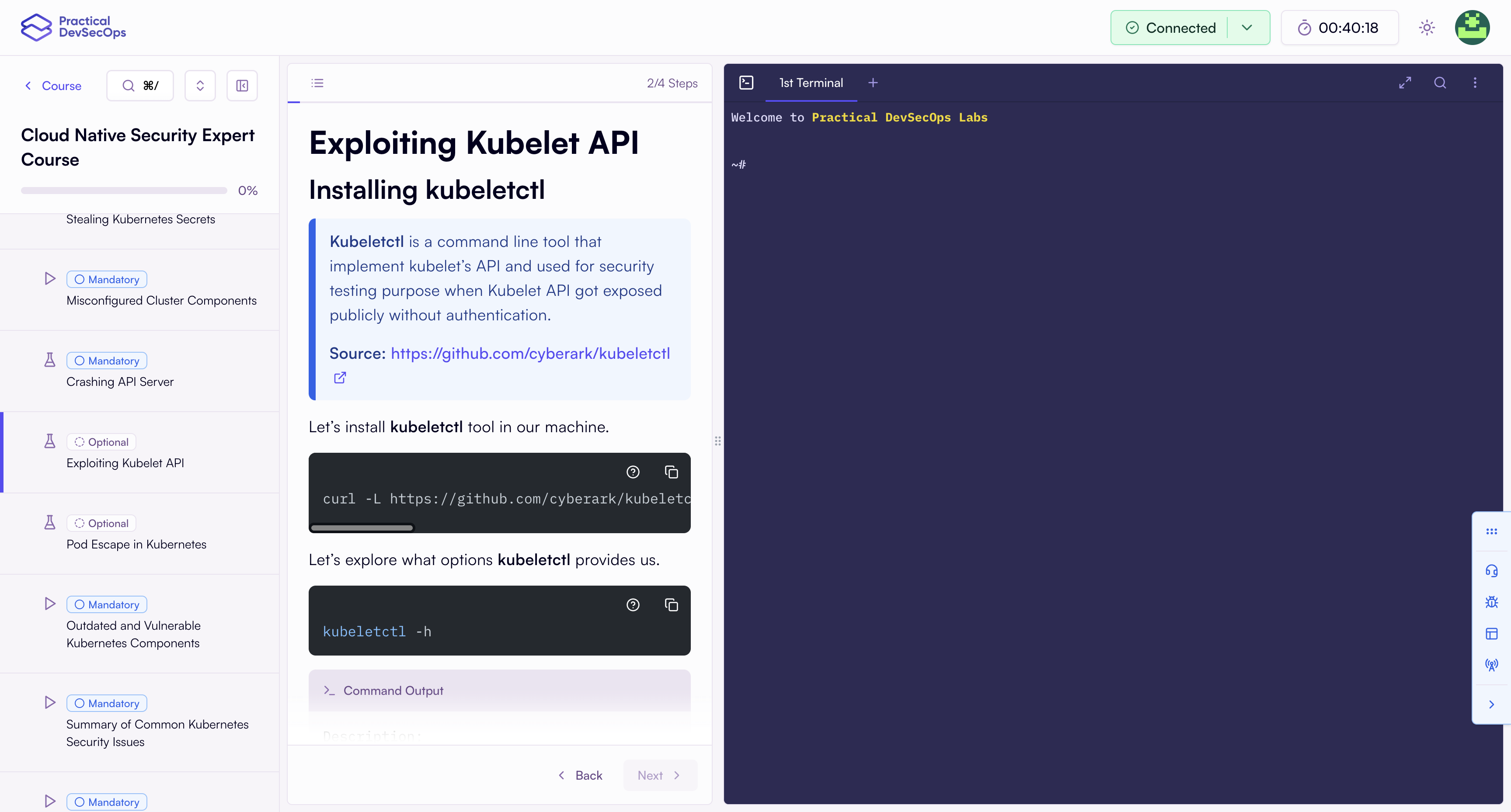Expand the sort/reorder control beside search
The width and height of the screenshot is (1511, 812).
(x=200, y=85)
